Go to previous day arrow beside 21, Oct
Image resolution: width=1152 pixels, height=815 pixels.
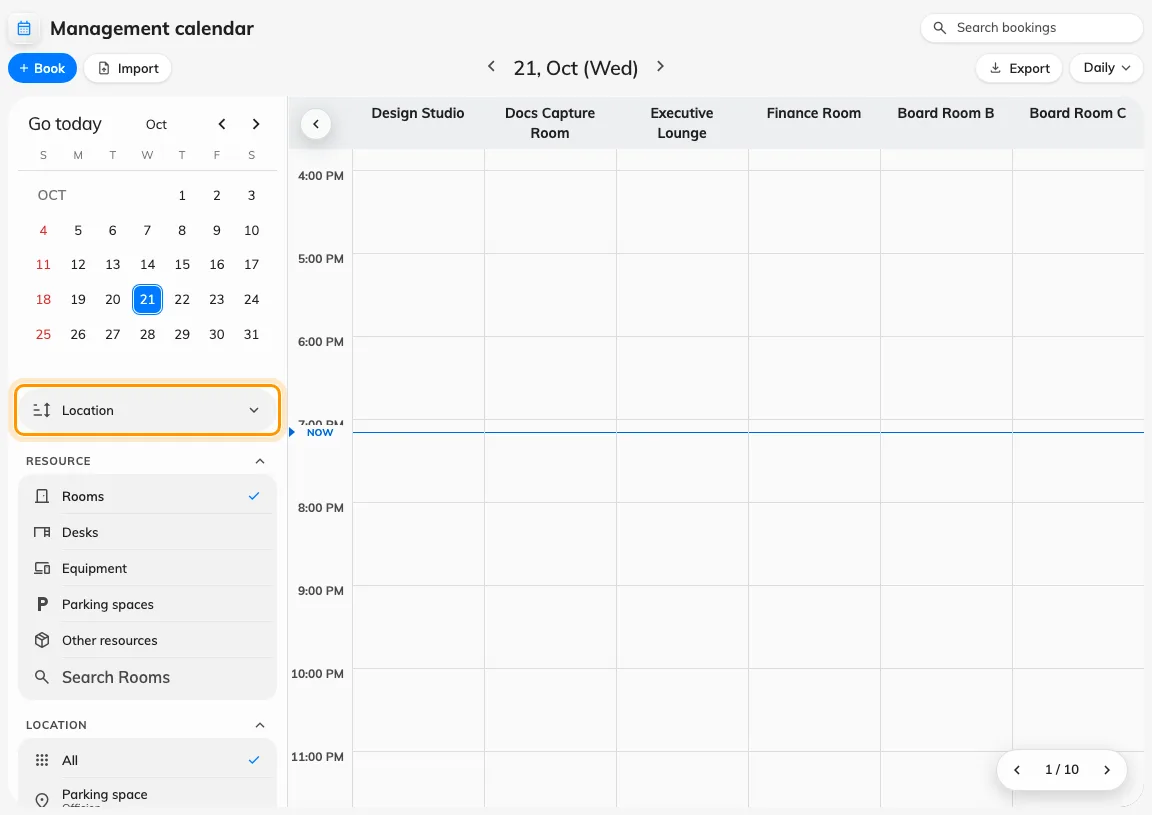point(492,66)
